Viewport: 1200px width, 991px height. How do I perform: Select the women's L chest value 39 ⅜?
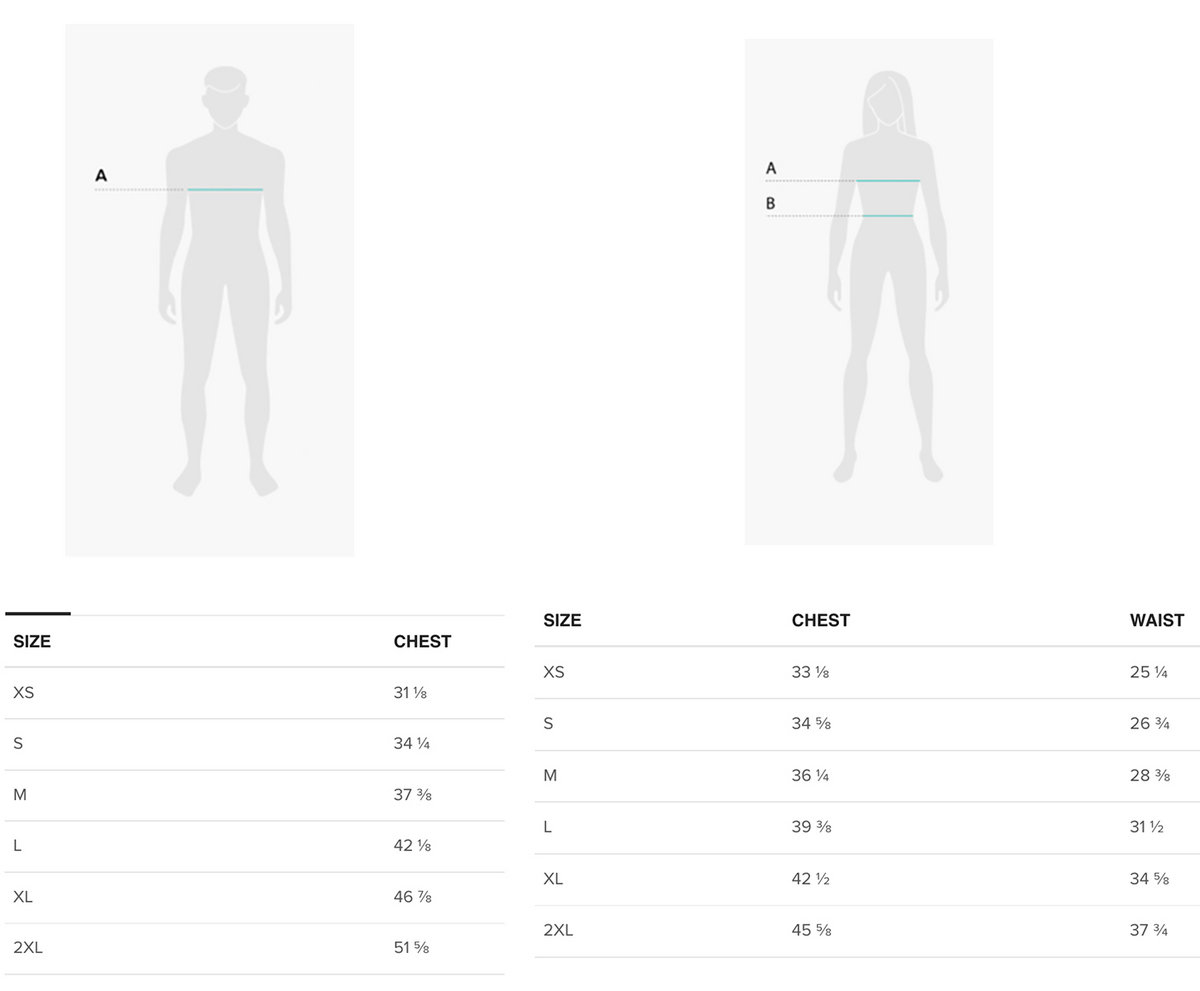(811, 827)
